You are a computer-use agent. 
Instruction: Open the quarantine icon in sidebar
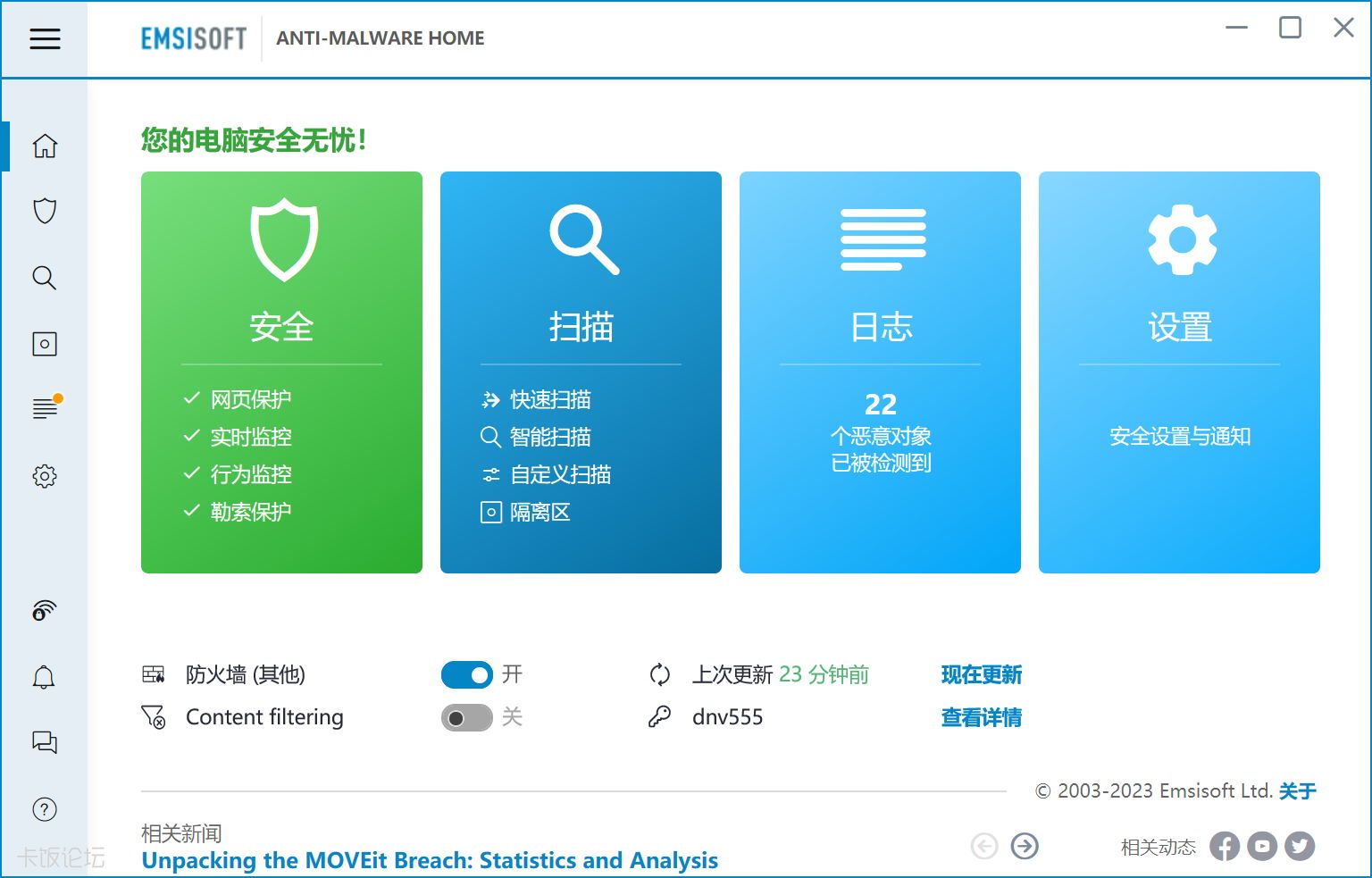pos(45,344)
